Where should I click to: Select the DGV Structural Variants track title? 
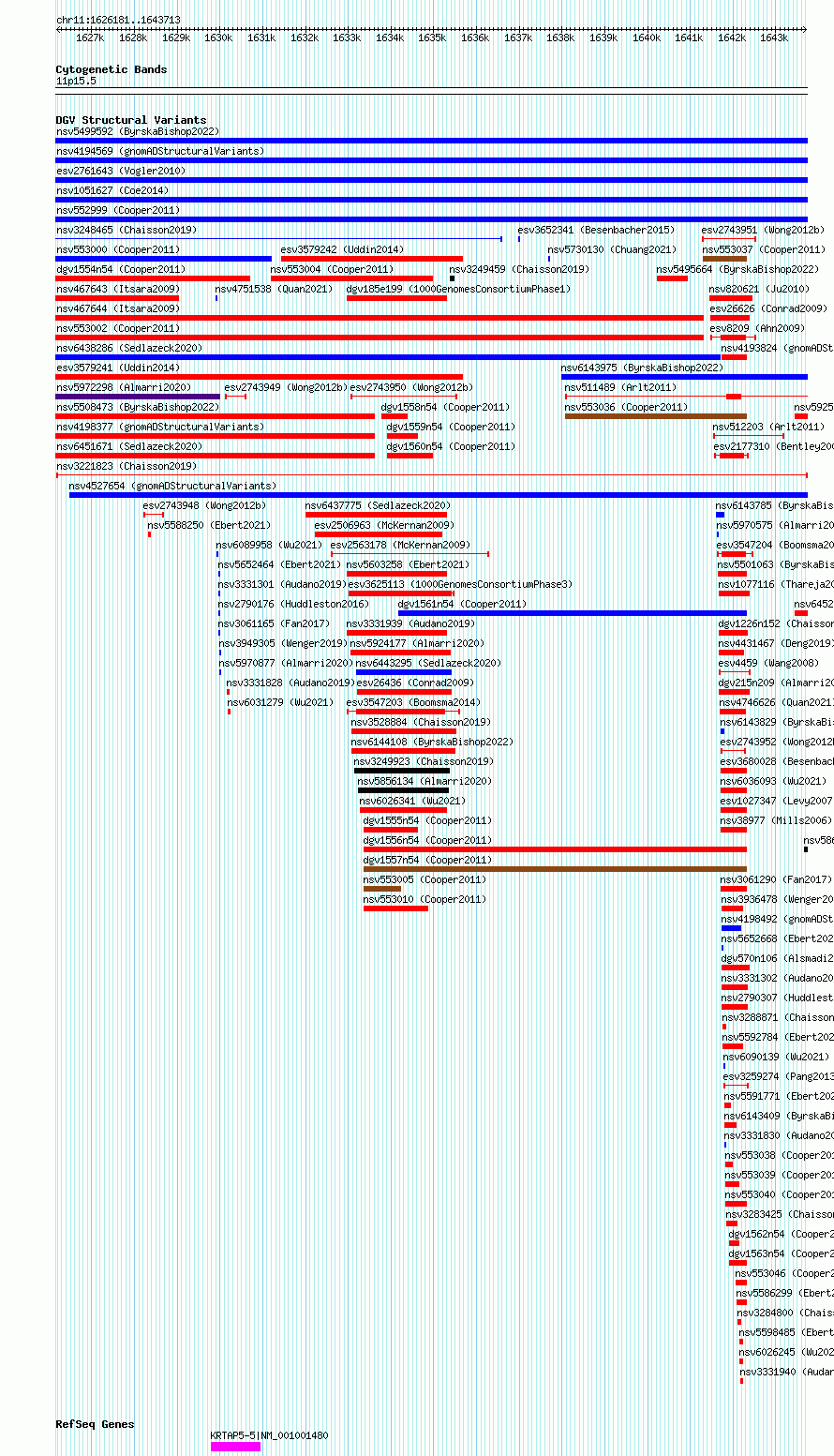click(131, 120)
